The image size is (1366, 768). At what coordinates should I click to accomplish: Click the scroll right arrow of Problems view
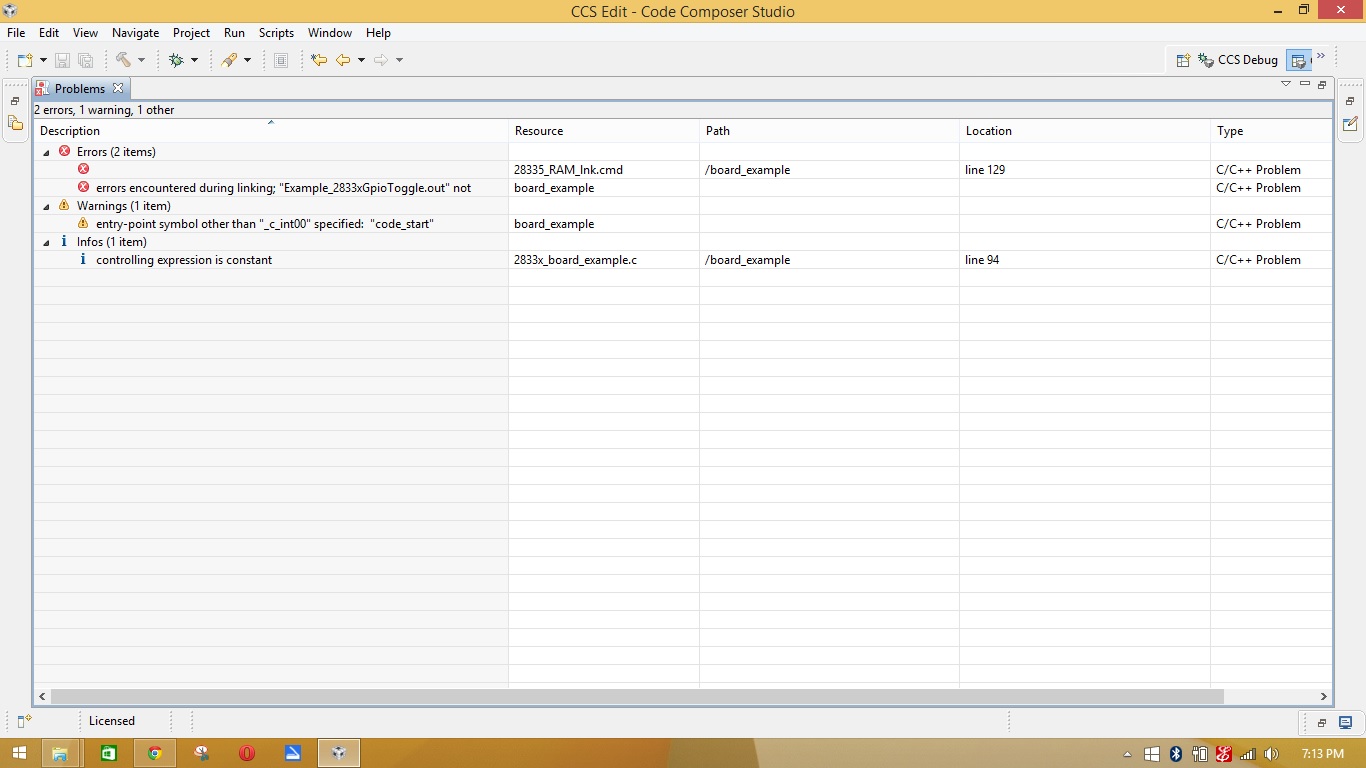1323,696
